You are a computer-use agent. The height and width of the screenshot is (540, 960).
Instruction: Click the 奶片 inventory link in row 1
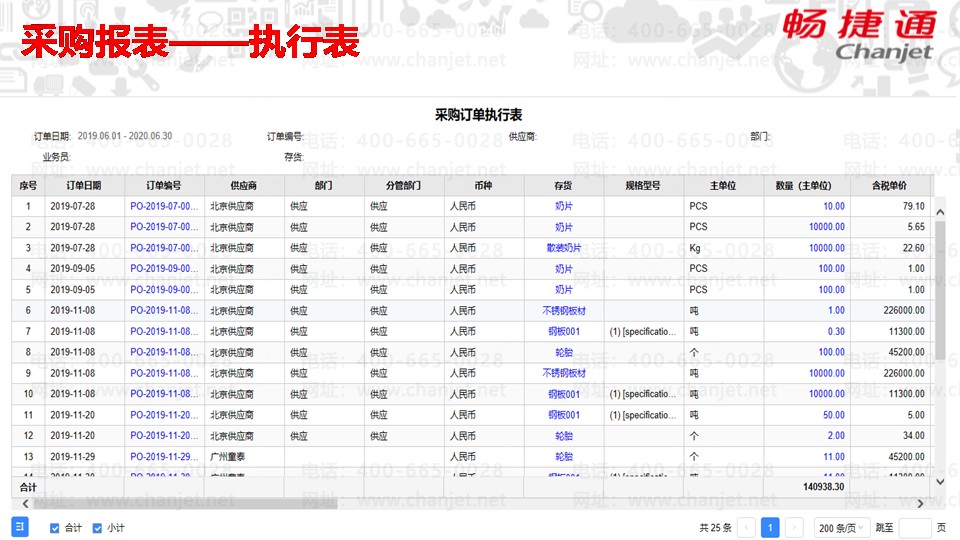(563, 206)
